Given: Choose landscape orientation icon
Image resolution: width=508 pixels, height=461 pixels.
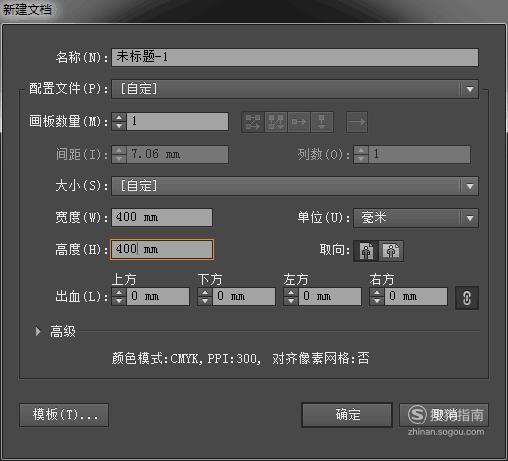Looking at the screenshot, I should [391, 251].
